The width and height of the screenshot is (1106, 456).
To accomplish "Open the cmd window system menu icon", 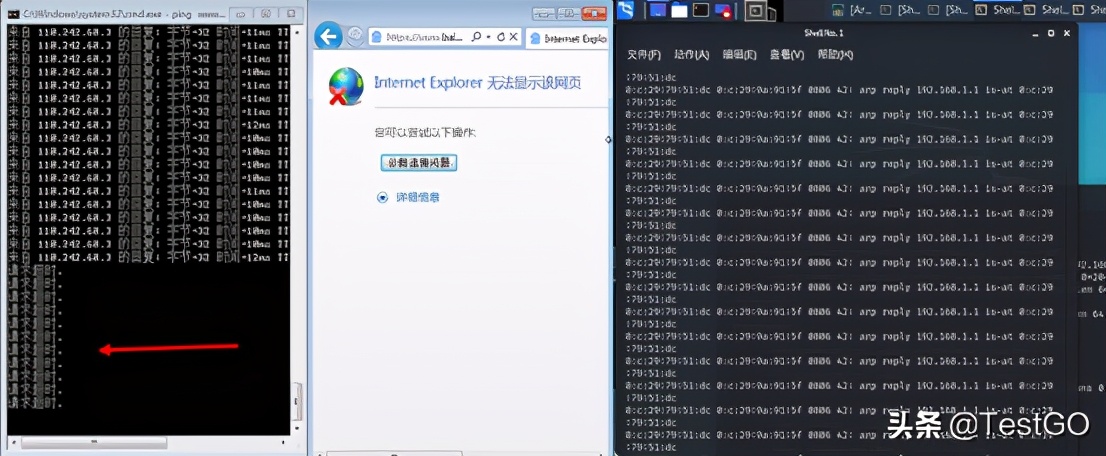I will coord(13,13).
